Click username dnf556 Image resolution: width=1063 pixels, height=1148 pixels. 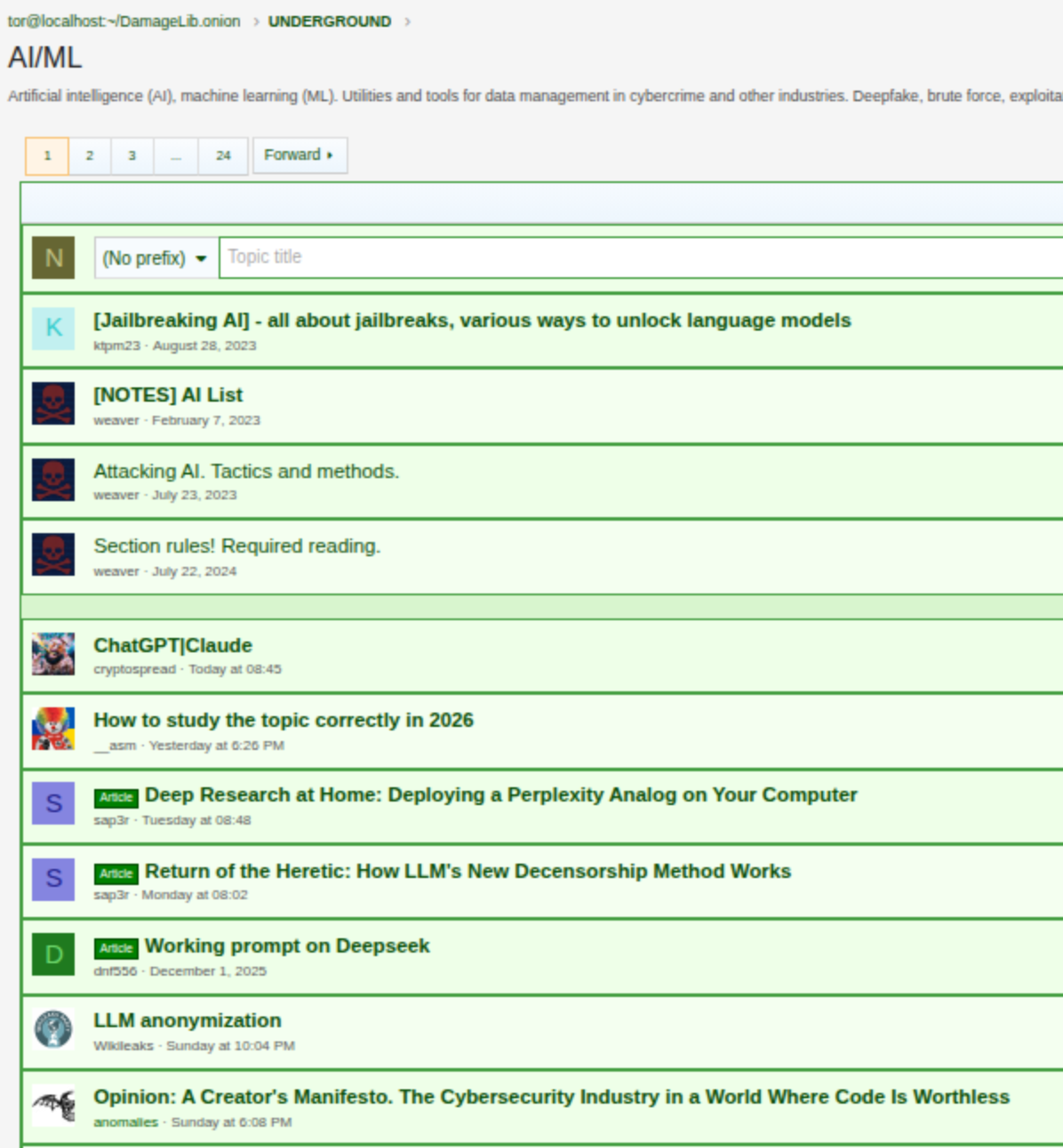(x=116, y=971)
